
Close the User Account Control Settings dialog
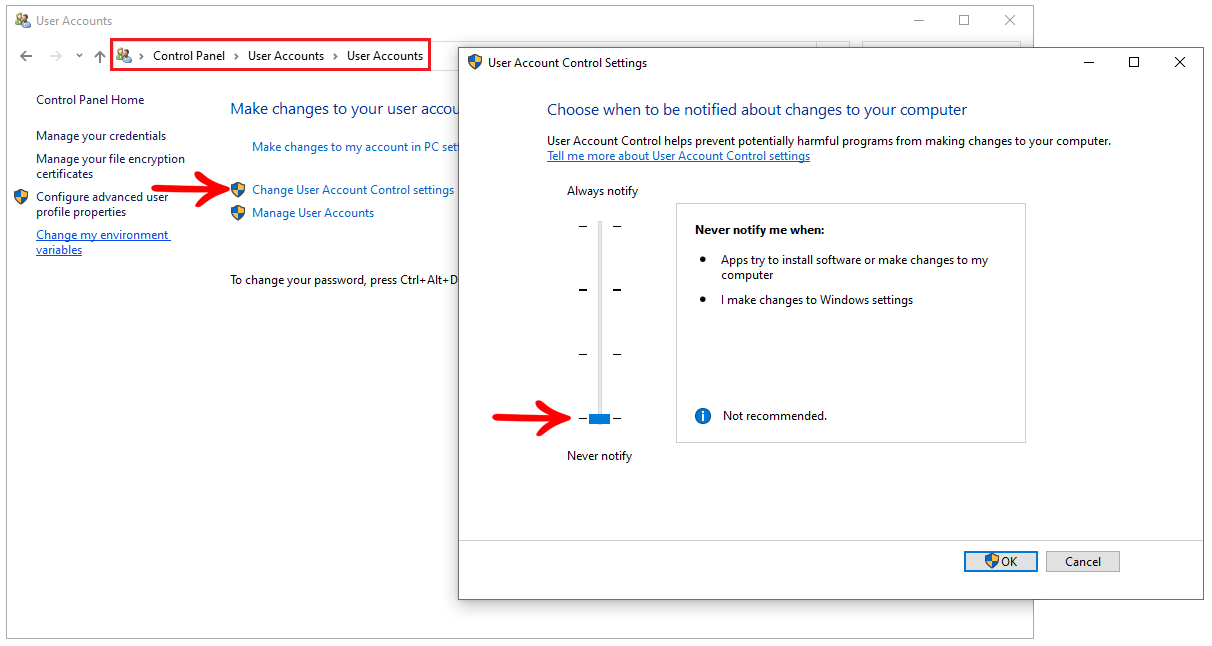(x=1180, y=62)
